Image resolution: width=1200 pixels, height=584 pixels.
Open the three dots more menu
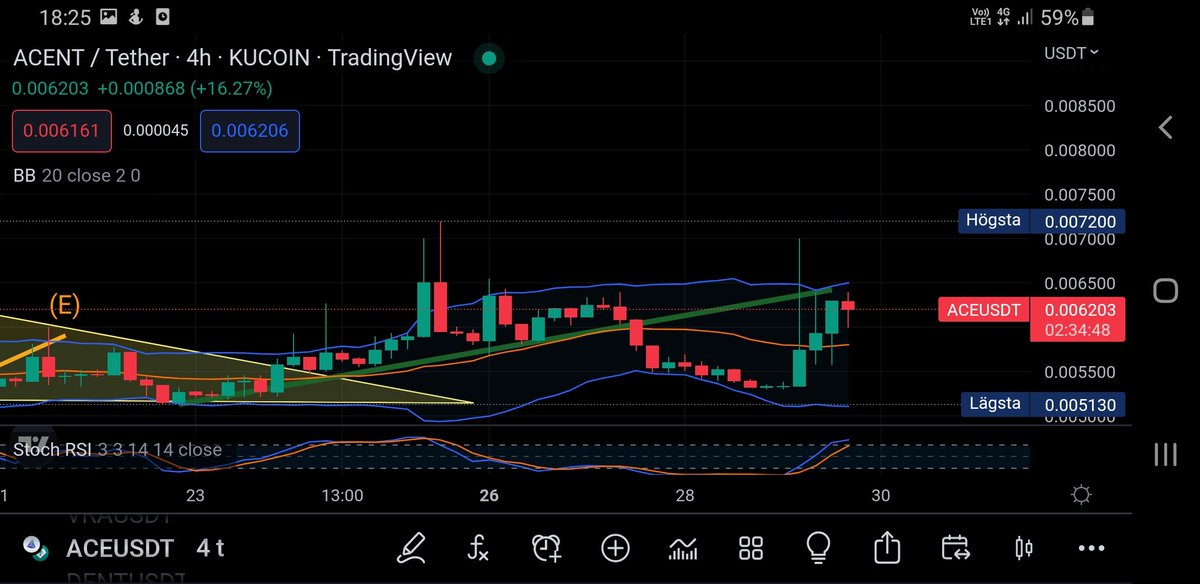1091,548
